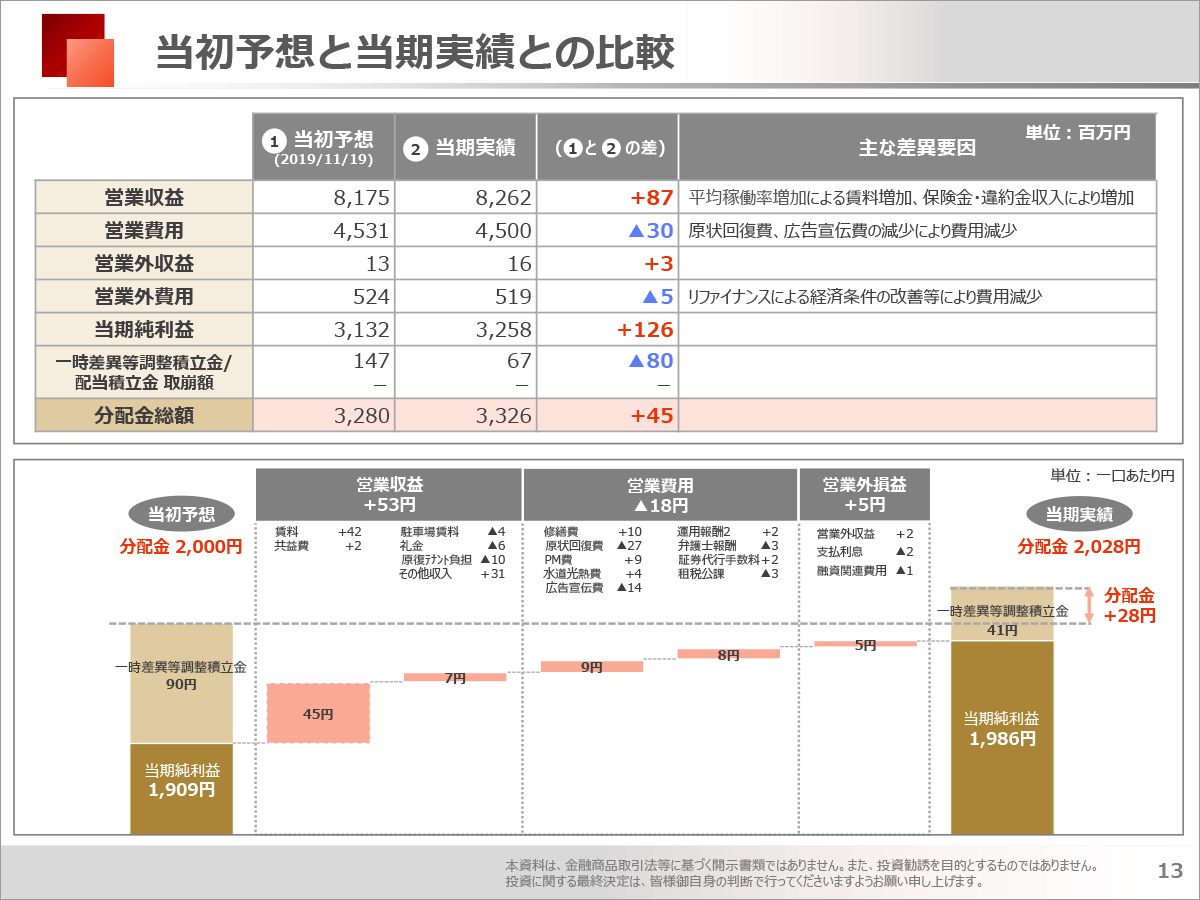Click the 運用報酬2 +2 line item
Image resolution: width=1200 pixels, height=900 pixels.
coord(728,532)
